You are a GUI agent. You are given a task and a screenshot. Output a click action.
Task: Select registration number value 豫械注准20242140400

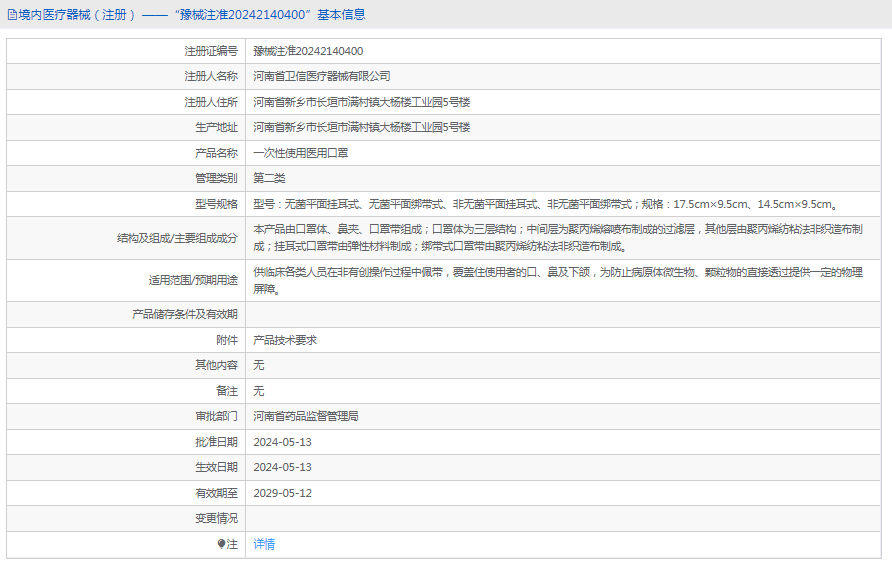click(x=308, y=51)
